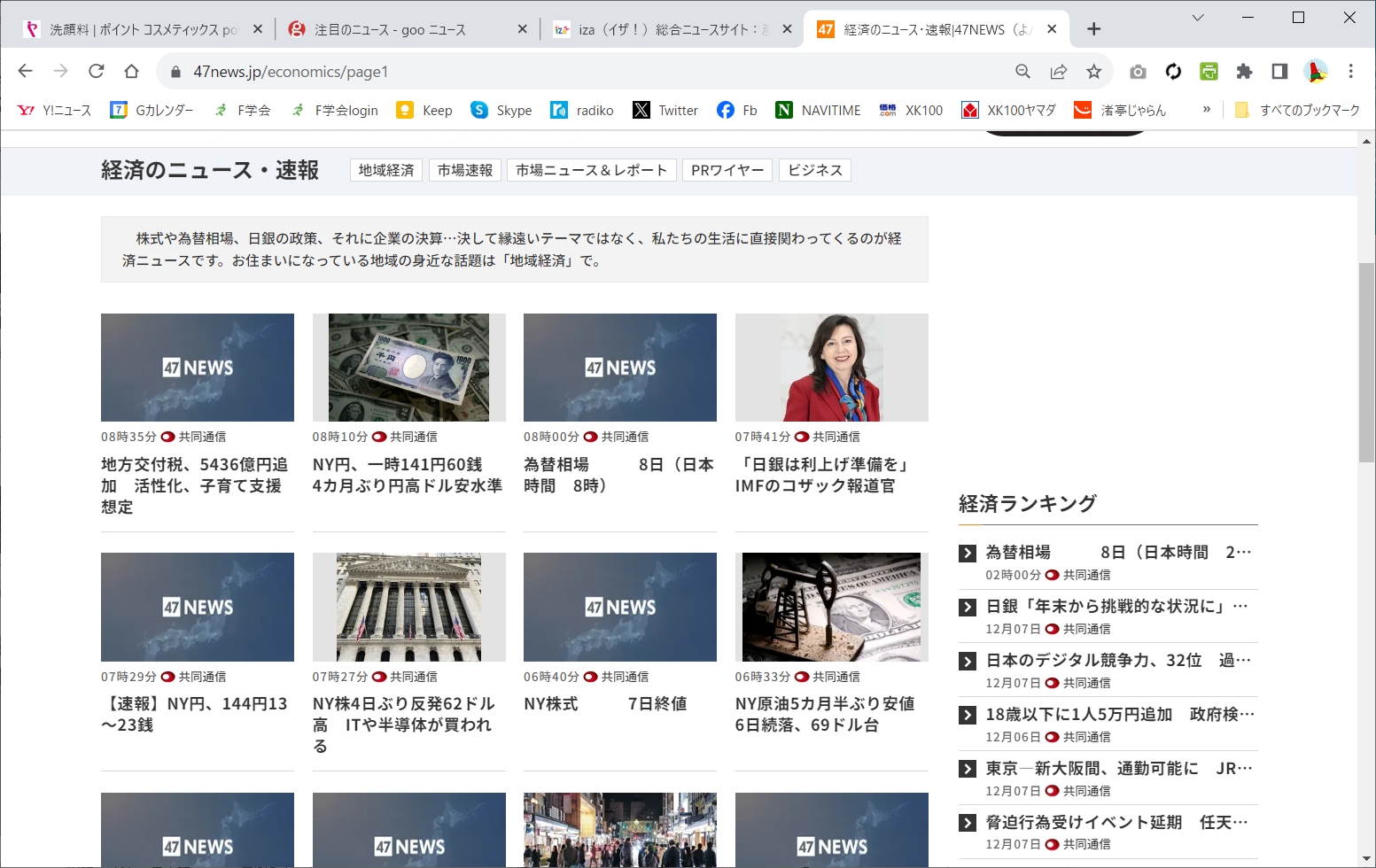Open the Skype bookmark
The width and height of the screenshot is (1376, 868).
[x=501, y=110]
